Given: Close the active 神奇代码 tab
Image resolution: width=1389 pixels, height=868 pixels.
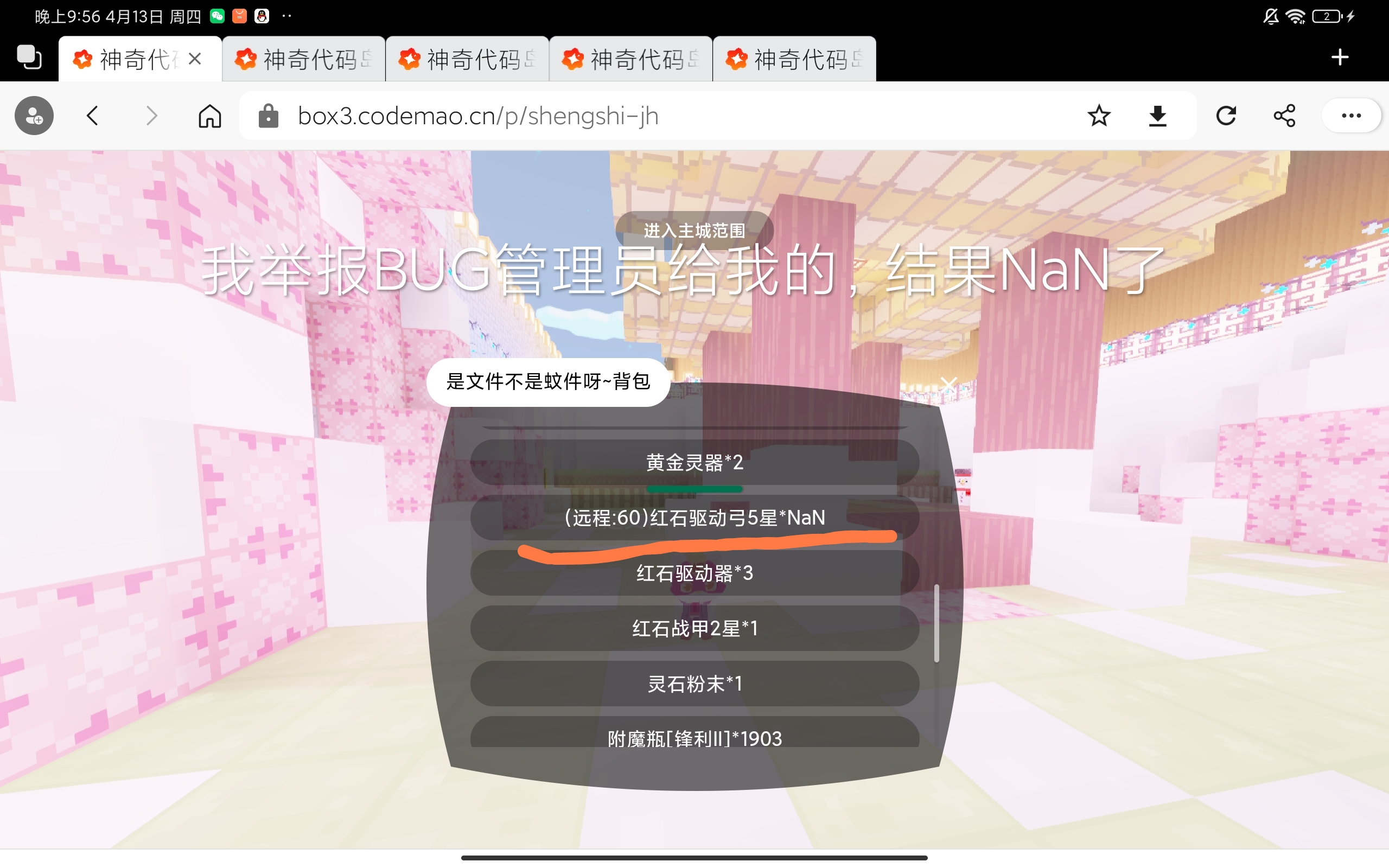Looking at the screenshot, I should tap(195, 59).
